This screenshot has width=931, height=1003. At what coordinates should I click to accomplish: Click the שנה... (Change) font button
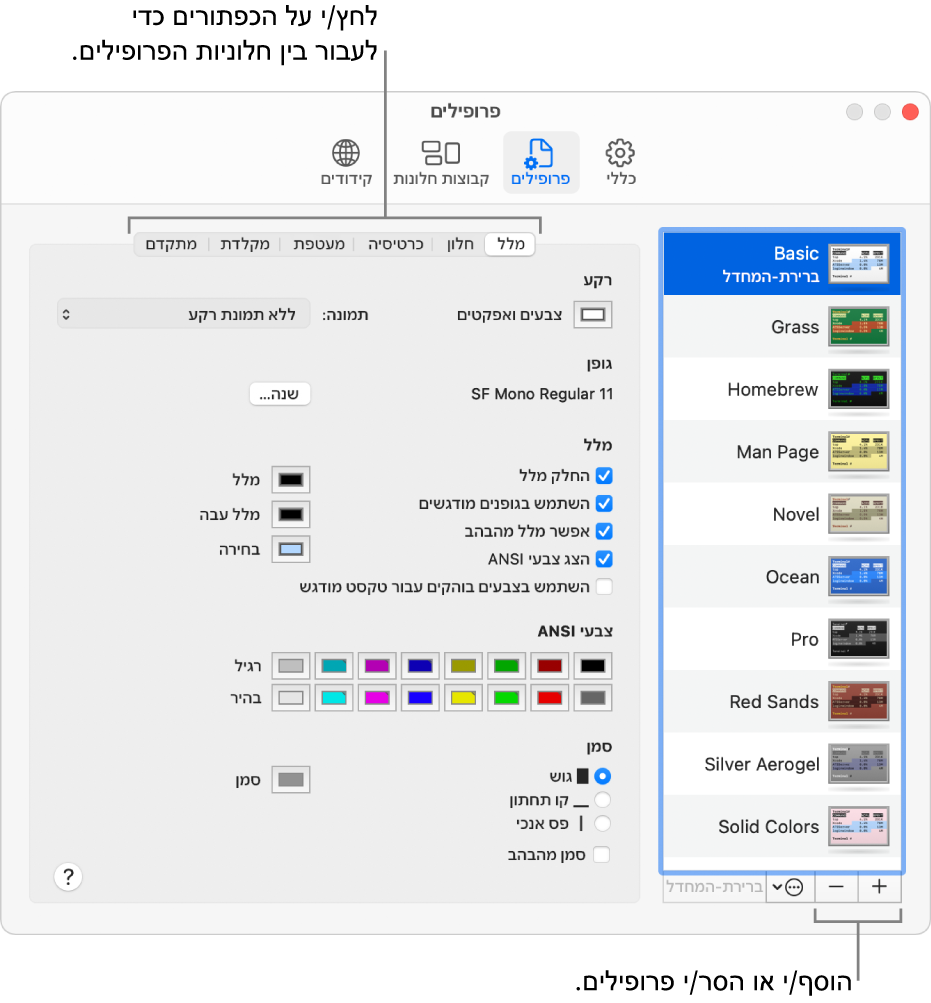280,394
